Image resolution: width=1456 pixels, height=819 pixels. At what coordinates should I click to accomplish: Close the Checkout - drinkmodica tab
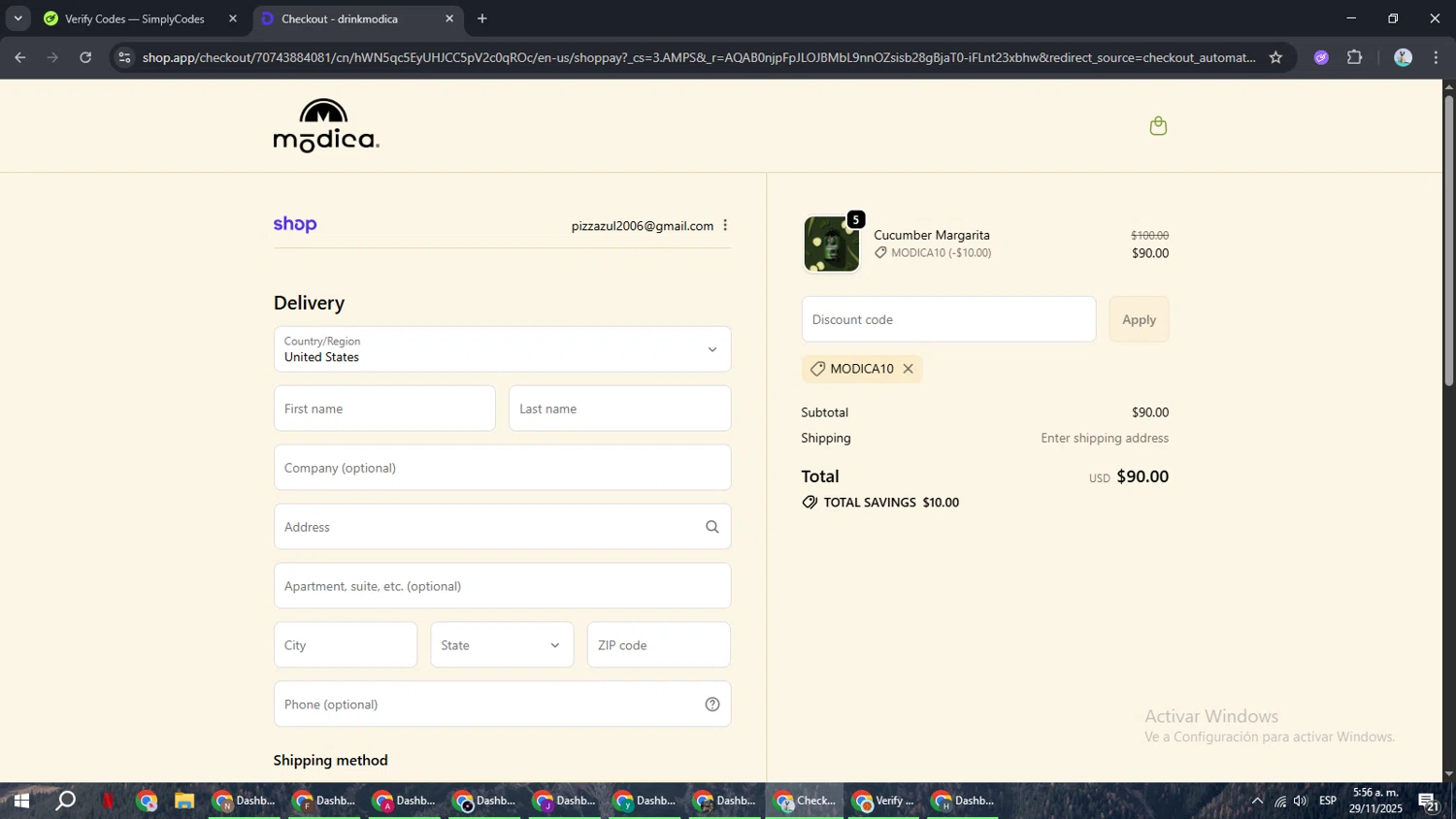[x=449, y=18]
